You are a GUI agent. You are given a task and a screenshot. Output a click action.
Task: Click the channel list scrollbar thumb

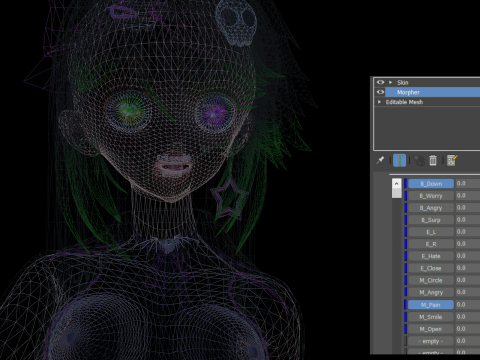[x=396, y=193]
